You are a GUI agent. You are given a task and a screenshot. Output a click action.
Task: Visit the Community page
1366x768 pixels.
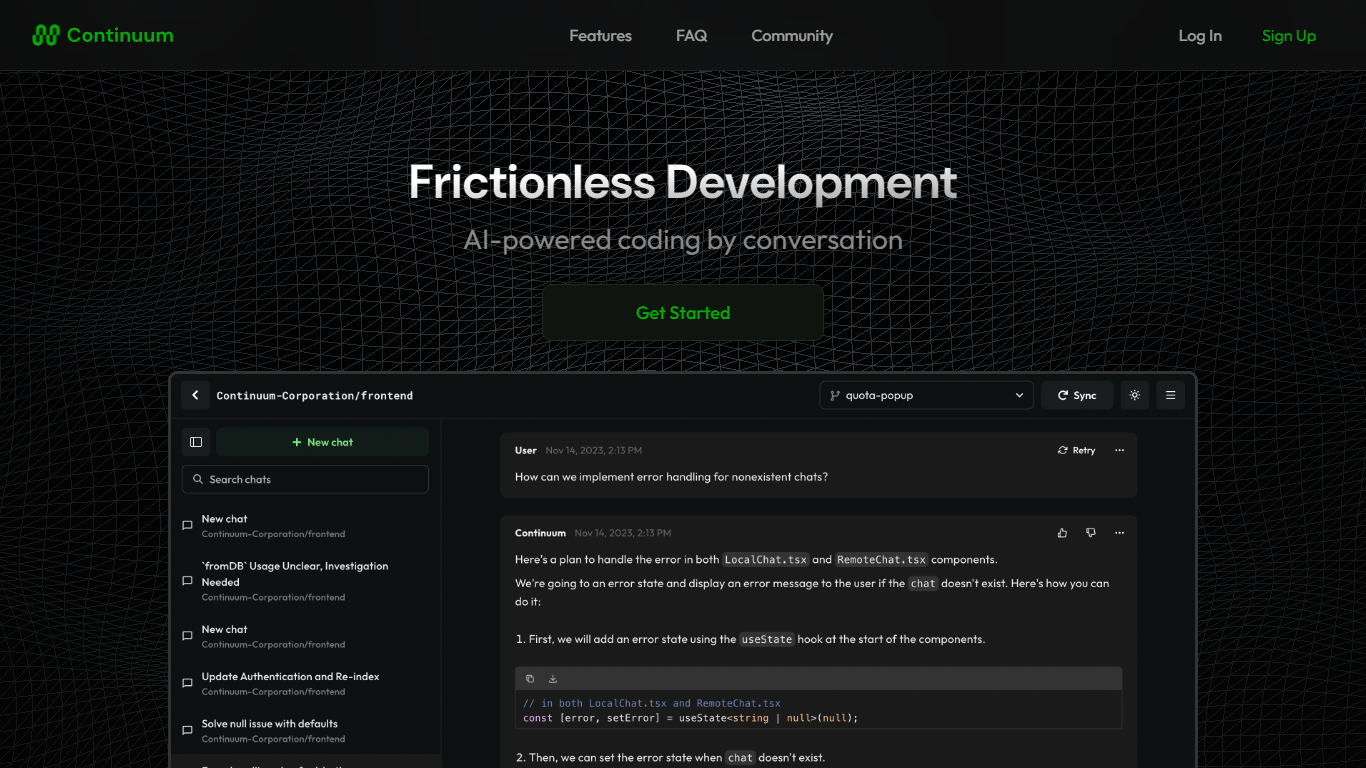(792, 36)
